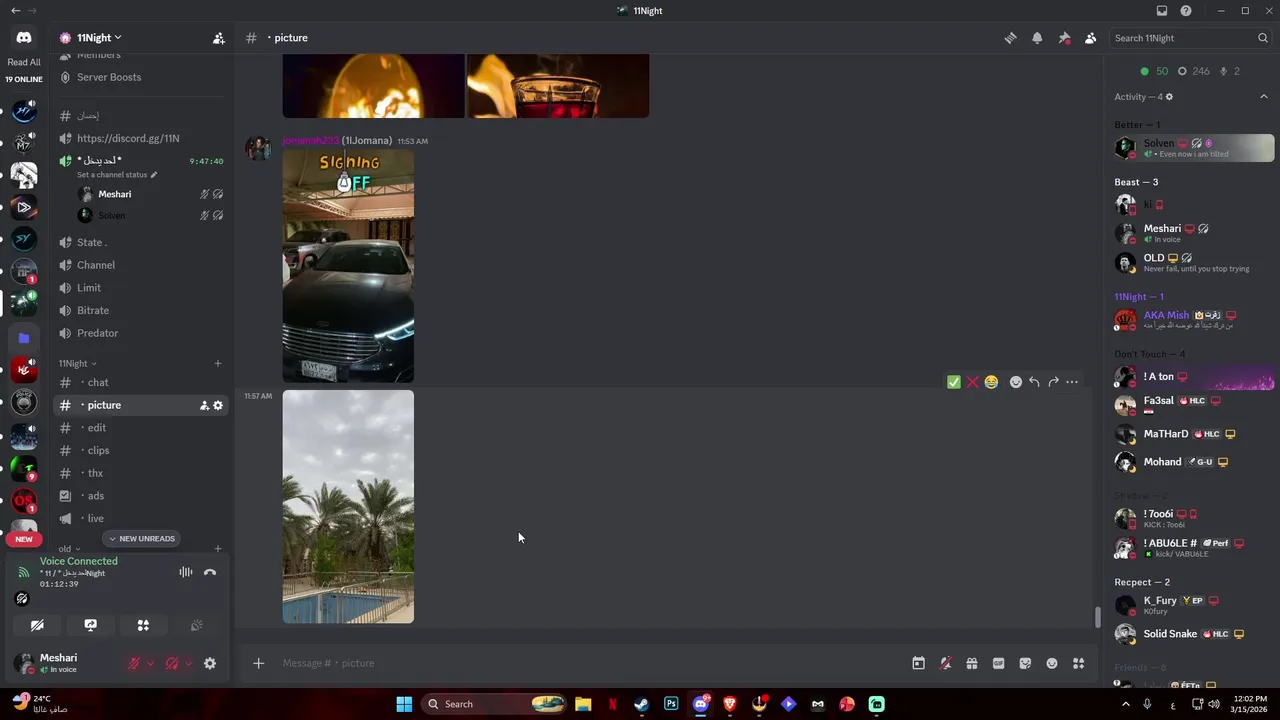The image size is (1280, 720).
Task: Select the State voice channel
Action: point(92,242)
